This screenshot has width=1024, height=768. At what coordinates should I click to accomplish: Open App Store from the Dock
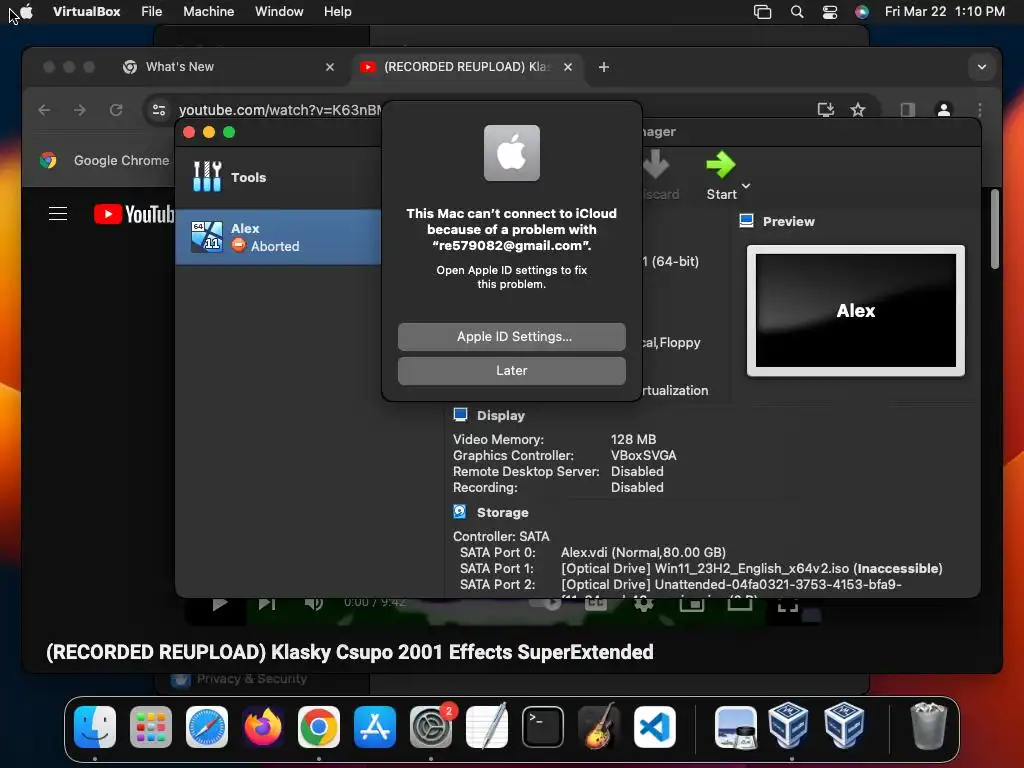click(374, 727)
